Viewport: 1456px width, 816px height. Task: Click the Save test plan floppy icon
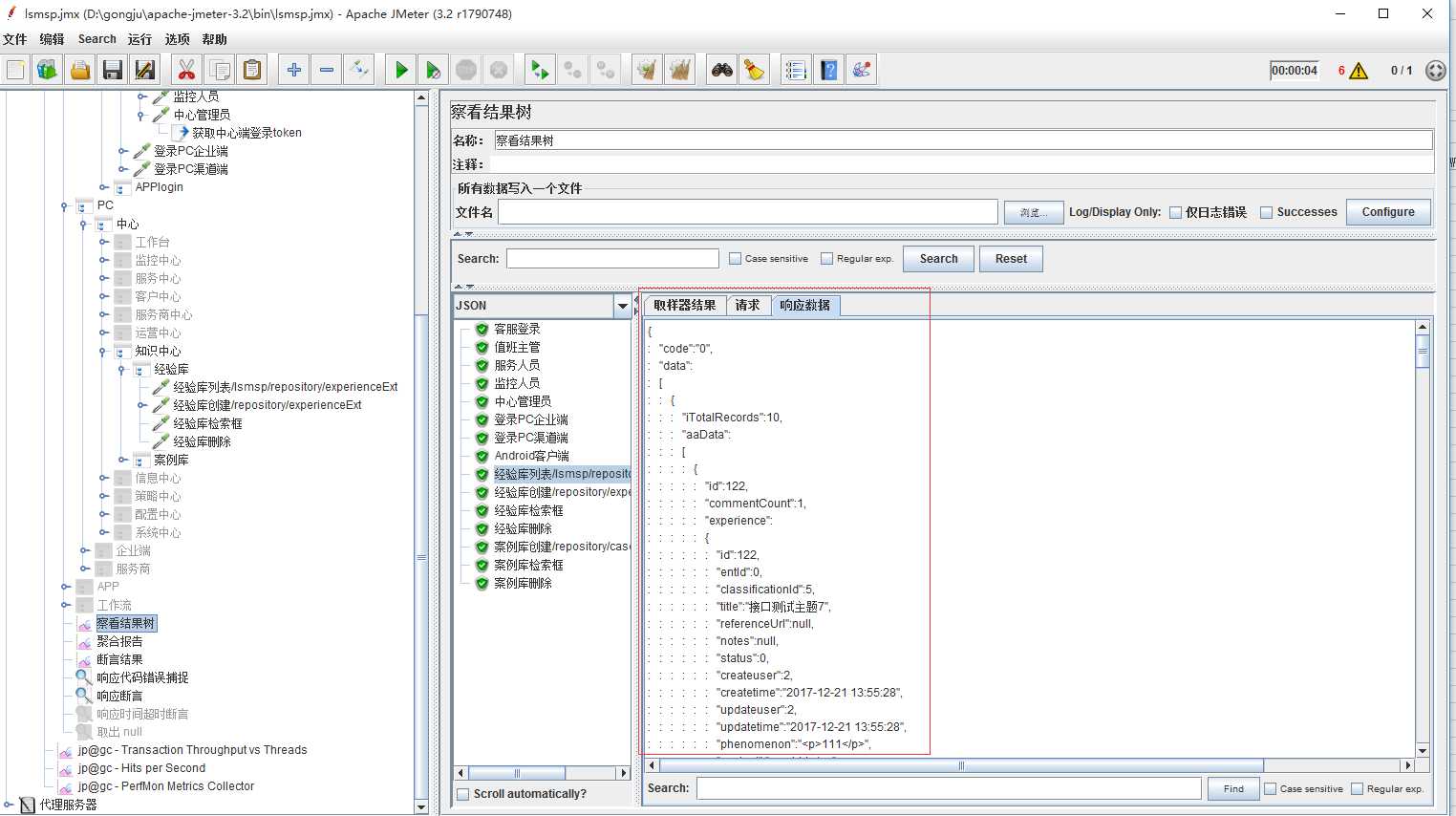point(113,70)
